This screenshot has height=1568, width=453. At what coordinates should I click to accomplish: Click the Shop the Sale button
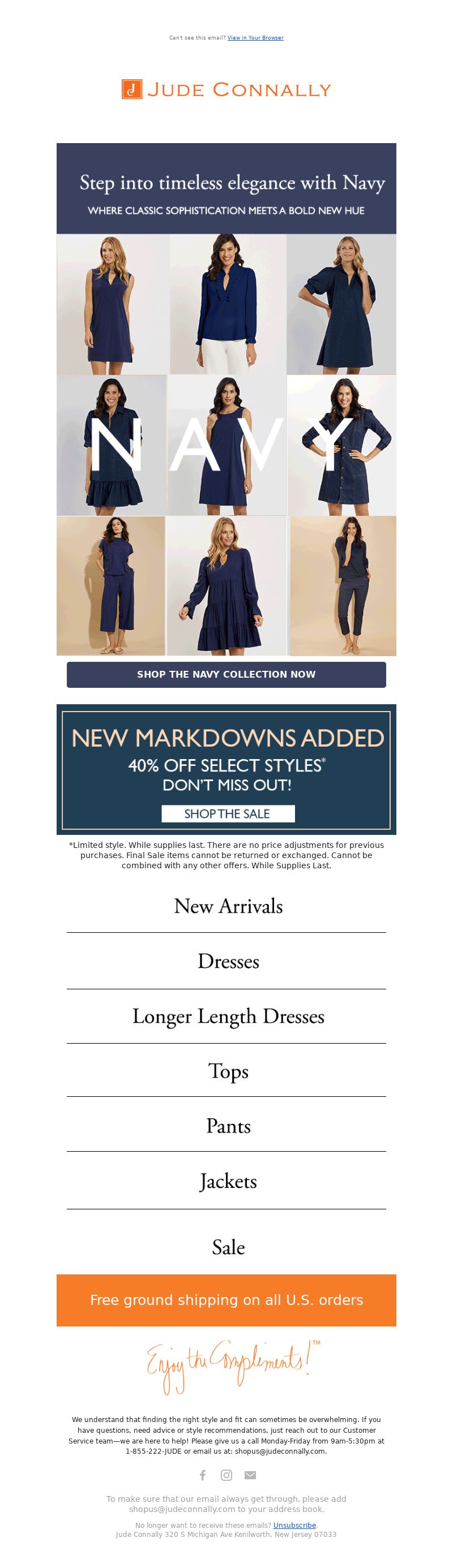228,813
